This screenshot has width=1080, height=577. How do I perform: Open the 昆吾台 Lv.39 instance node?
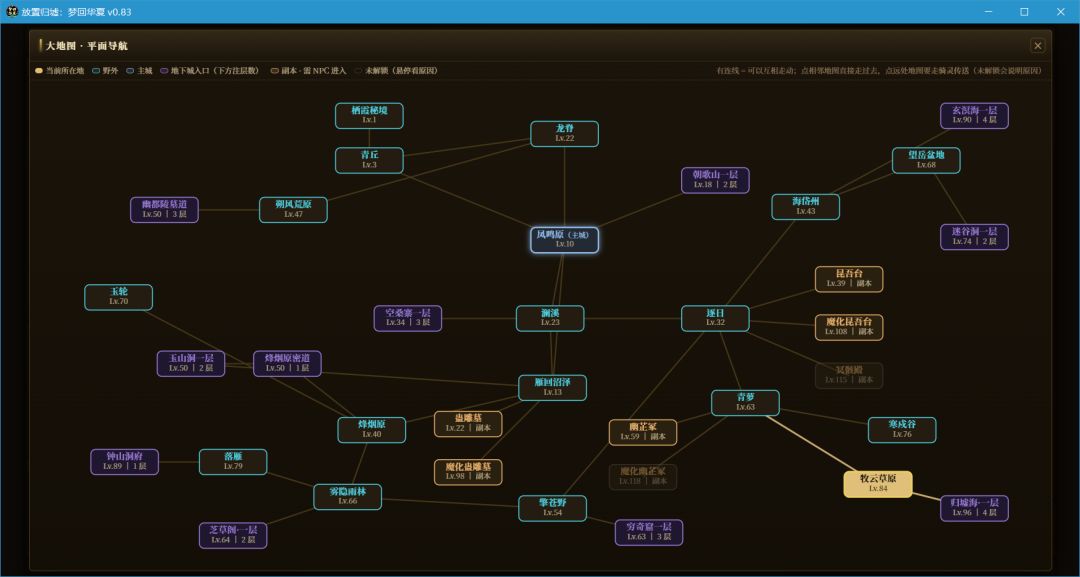click(849, 279)
